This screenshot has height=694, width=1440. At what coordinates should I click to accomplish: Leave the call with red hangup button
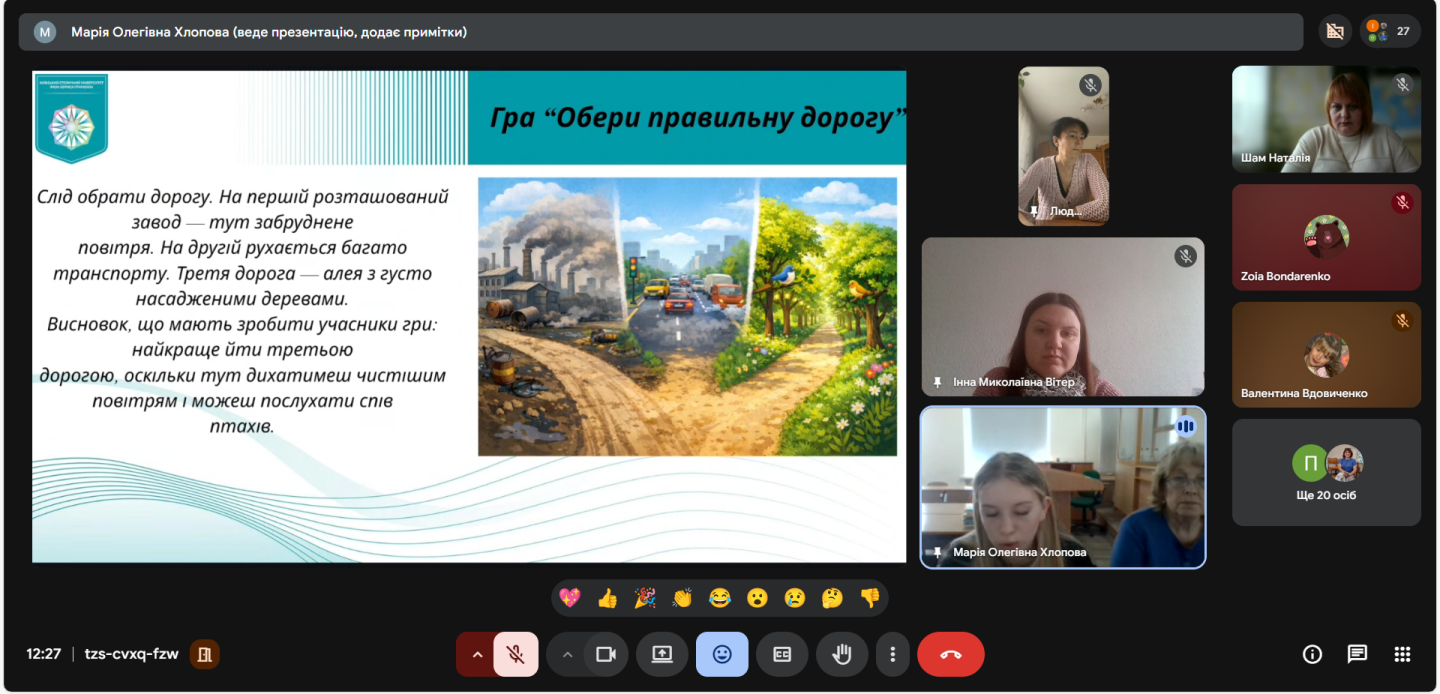click(951, 654)
